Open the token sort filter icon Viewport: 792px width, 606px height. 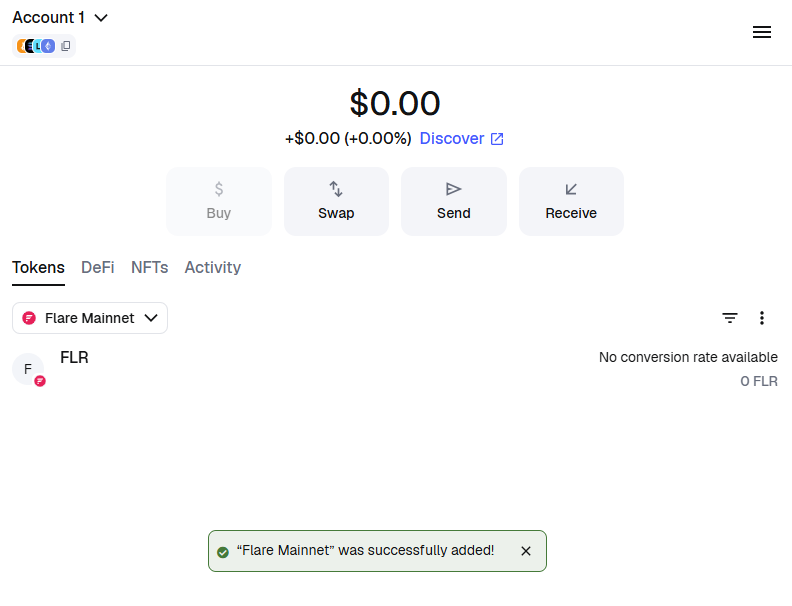tap(730, 318)
